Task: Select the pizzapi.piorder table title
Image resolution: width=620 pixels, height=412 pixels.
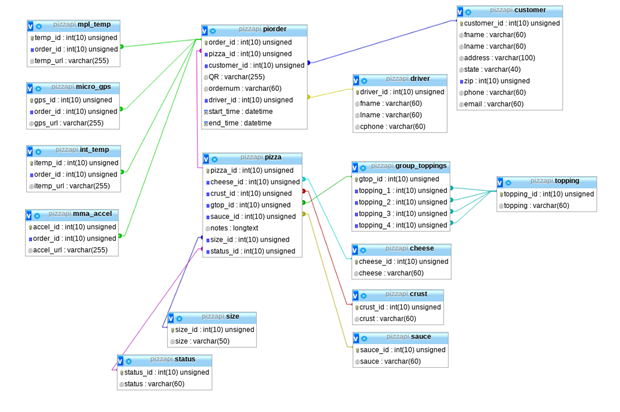Action: point(263,29)
